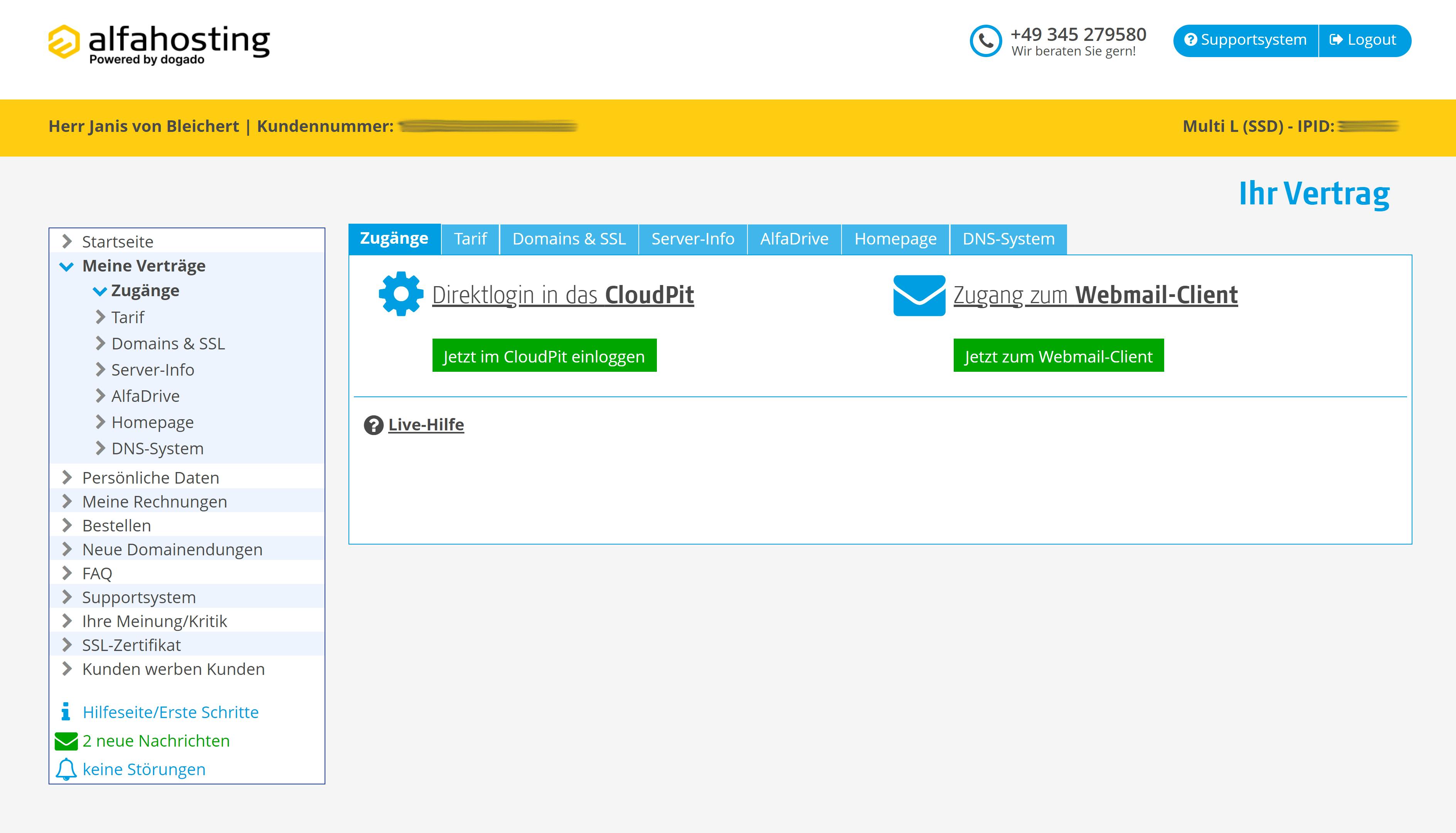Expand the FAQ arrow in the sidebar

[x=66, y=573]
